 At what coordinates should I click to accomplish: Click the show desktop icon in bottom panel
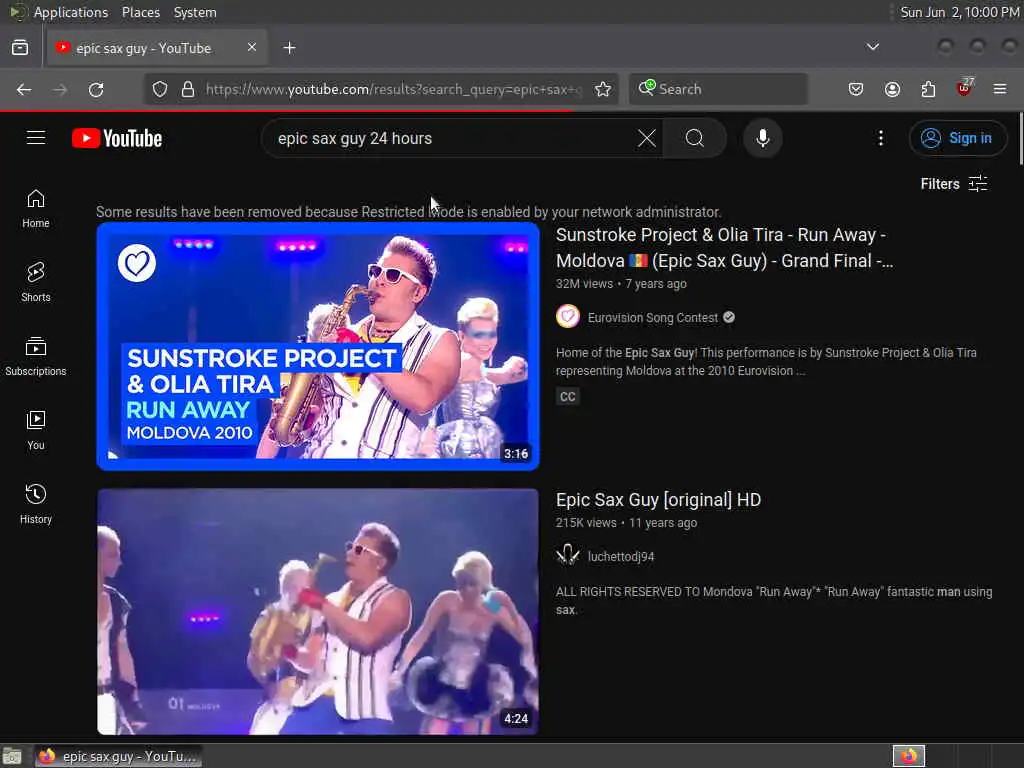(12, 756)
